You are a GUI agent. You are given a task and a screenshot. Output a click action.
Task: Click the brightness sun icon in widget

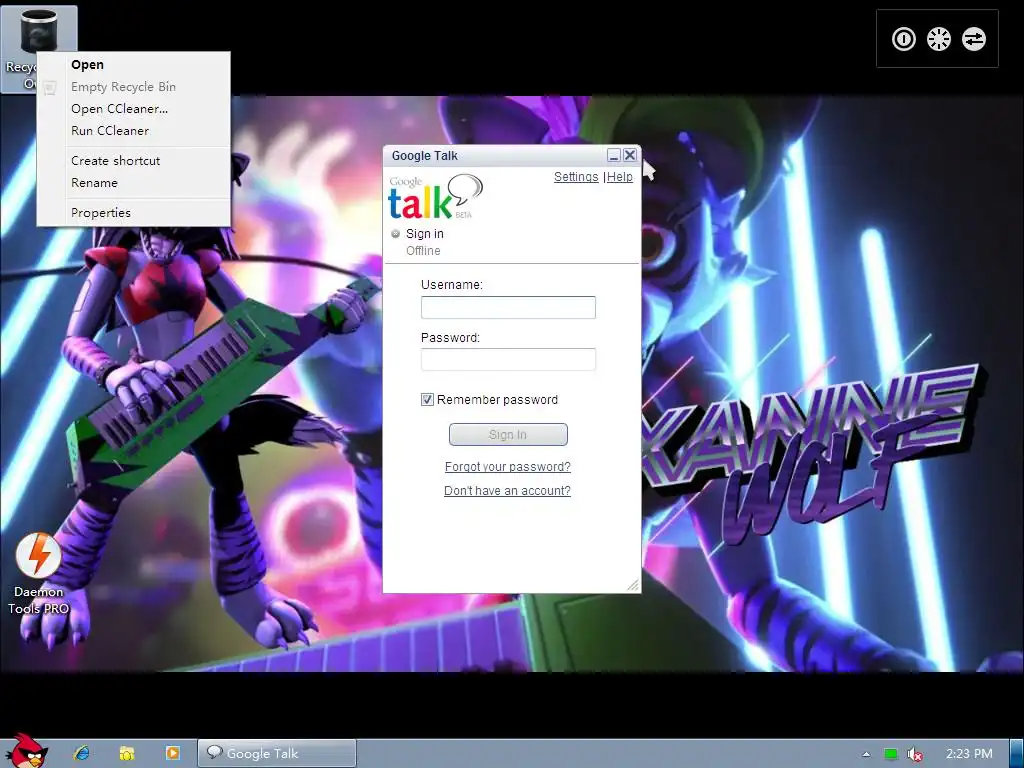(x=938, y=39)
